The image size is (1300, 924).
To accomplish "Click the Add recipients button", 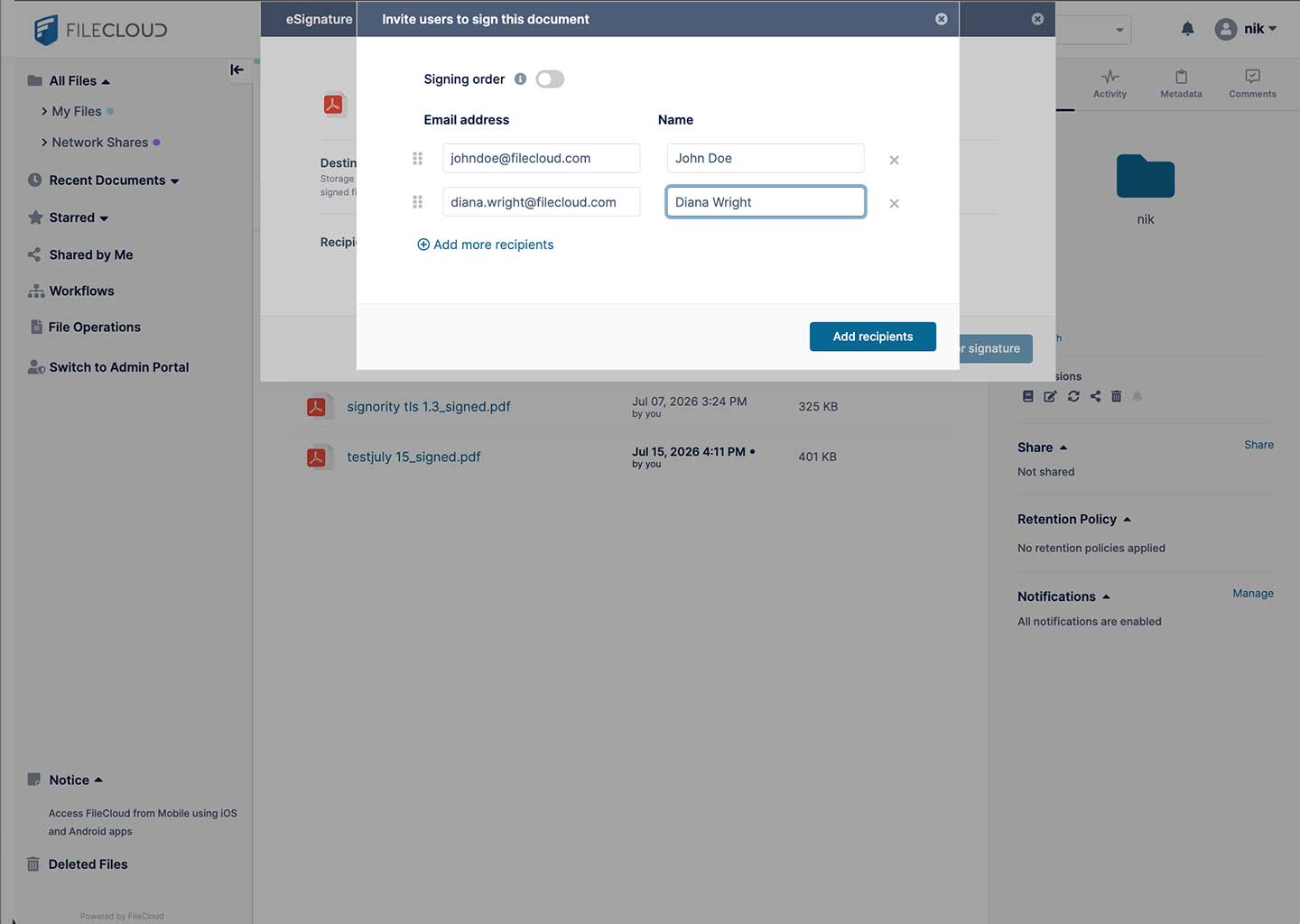I will [x=872, y=337].
